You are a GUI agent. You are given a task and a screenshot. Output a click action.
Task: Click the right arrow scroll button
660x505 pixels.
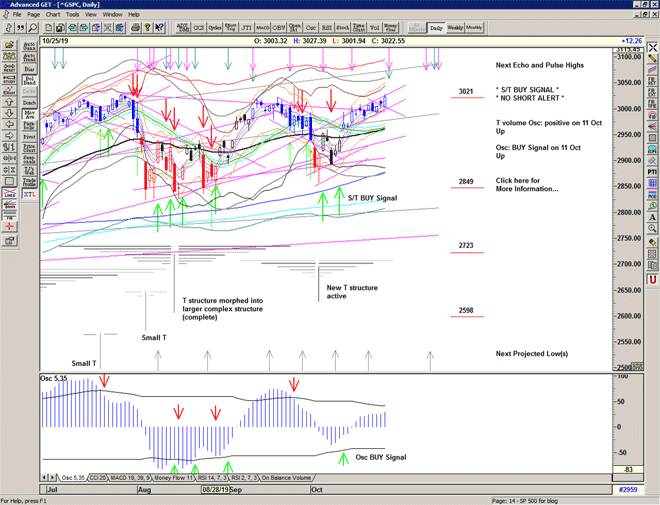(x=9, y=136)
